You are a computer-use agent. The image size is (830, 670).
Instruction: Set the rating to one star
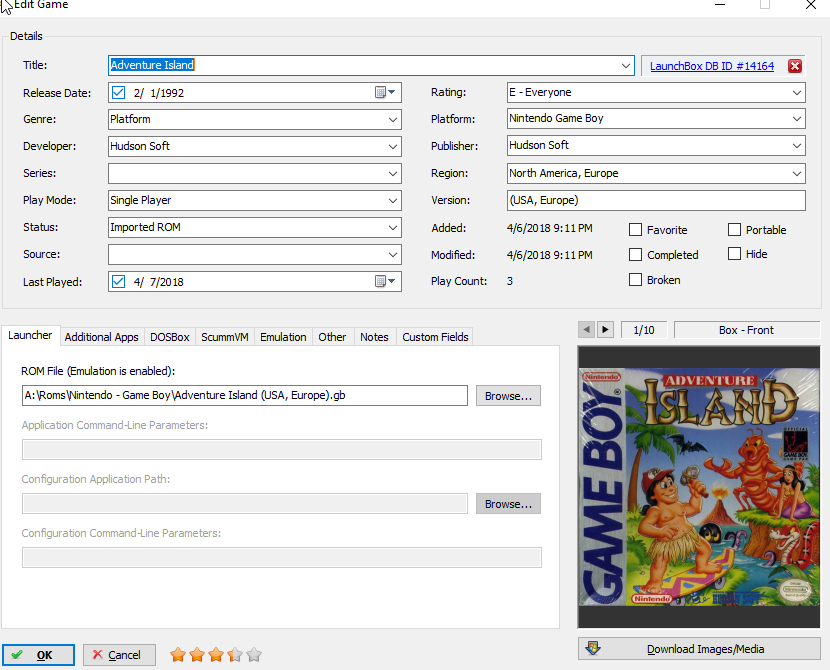[x=178, y=655]
